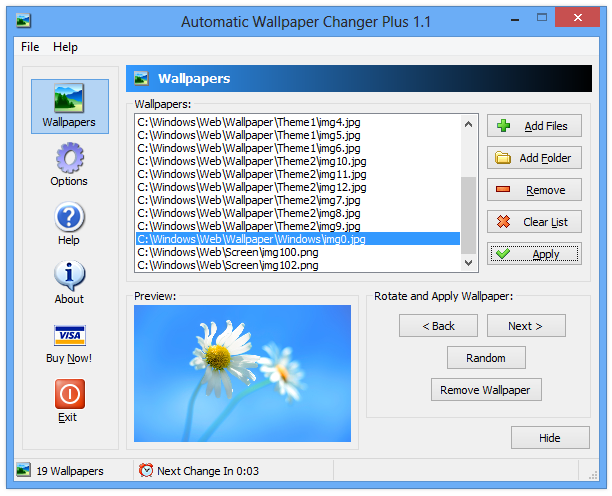This screenshot has height=496, width=612.
Task: Go to previous wallpaper with Back
Action: (438, 325)
